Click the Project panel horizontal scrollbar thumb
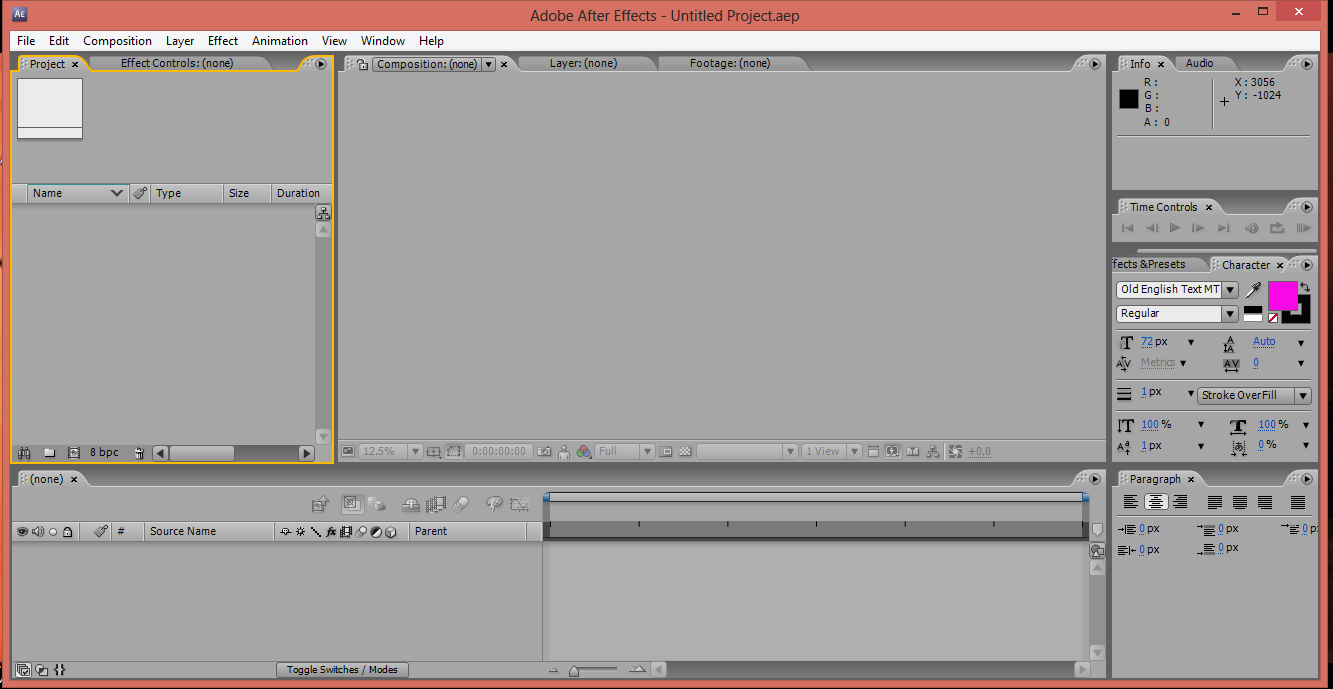 (x=201, y=453)
